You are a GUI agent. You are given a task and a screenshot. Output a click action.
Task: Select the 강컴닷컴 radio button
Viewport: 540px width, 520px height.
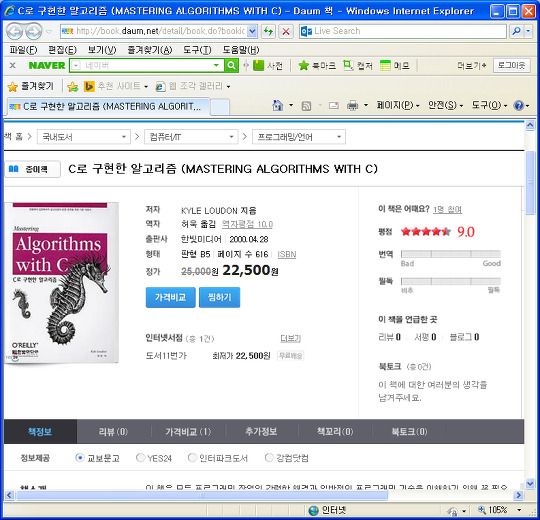click(x=269, y=458)
